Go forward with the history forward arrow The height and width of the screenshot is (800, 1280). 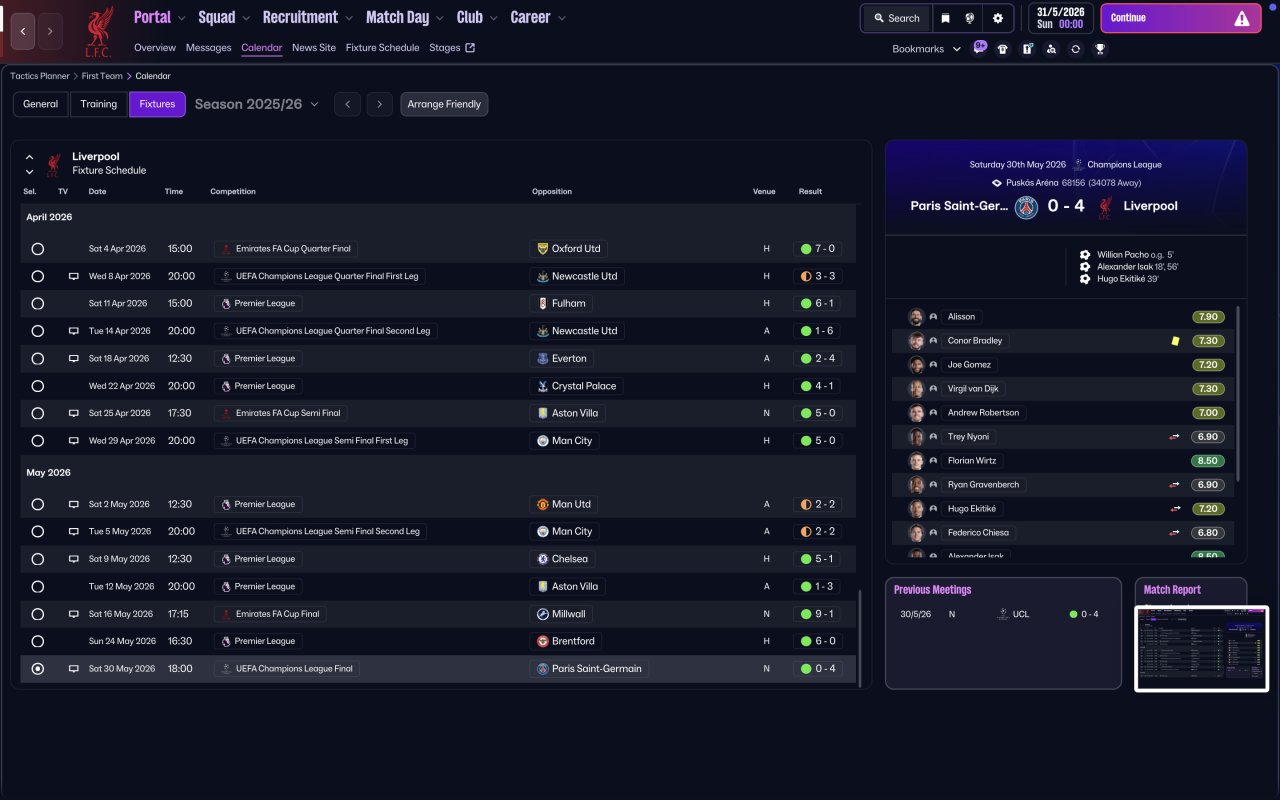[50, 31]
